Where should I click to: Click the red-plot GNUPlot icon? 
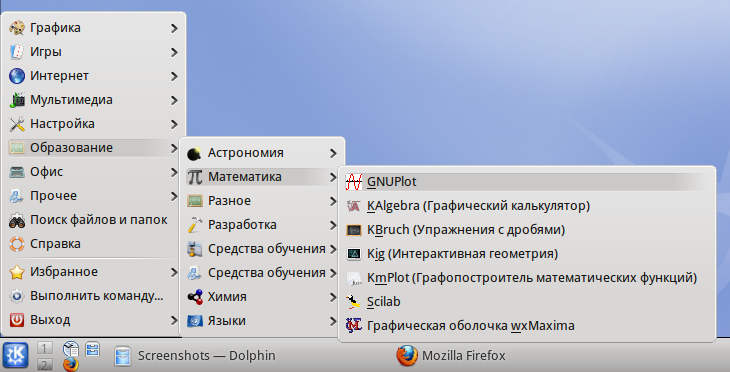pyautogui.click(x=354, y=182)
